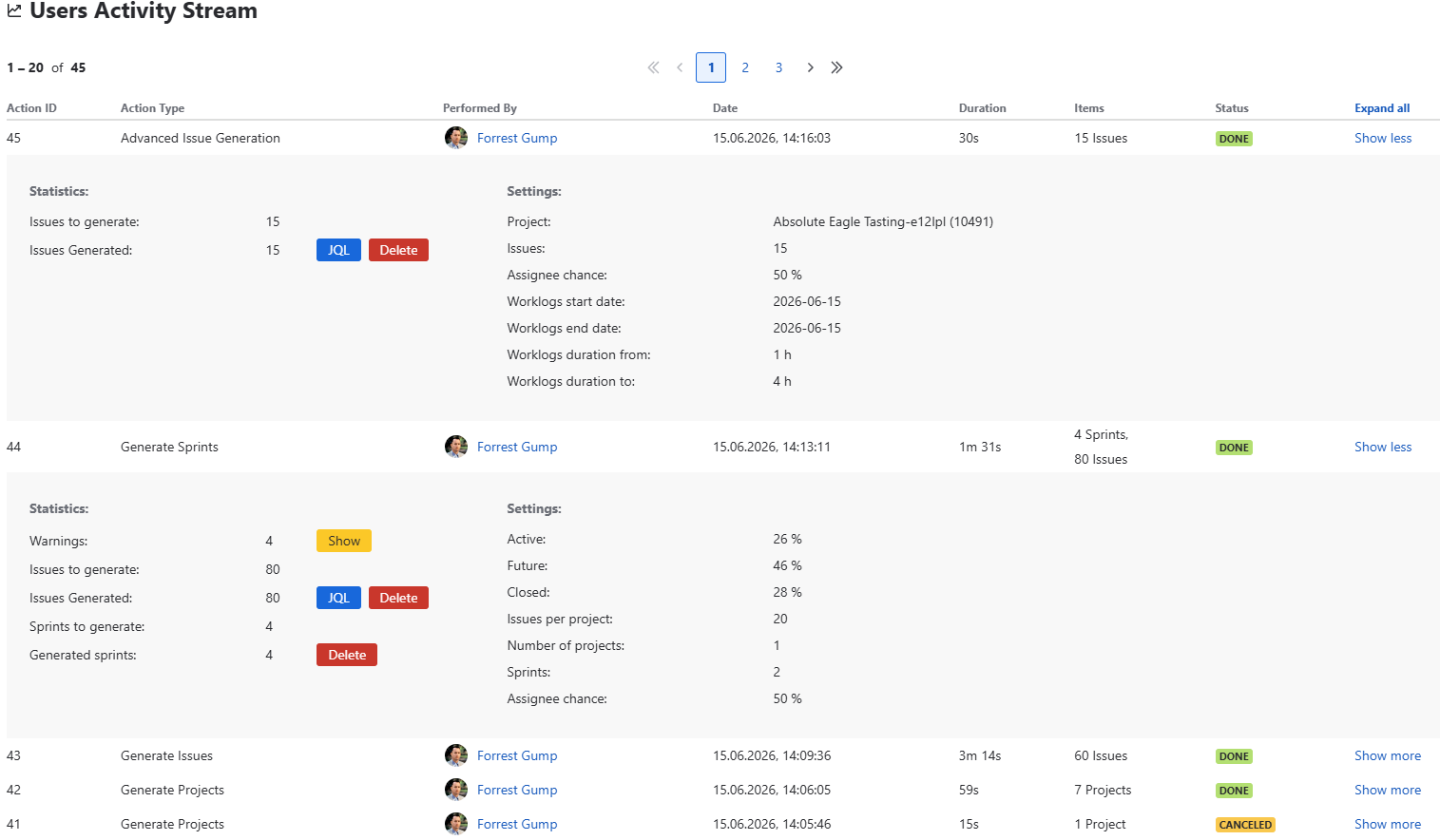Screen dimensions: 1440x840
Task: Delete generated issues of action 45
Action: (x=398, y=250)
